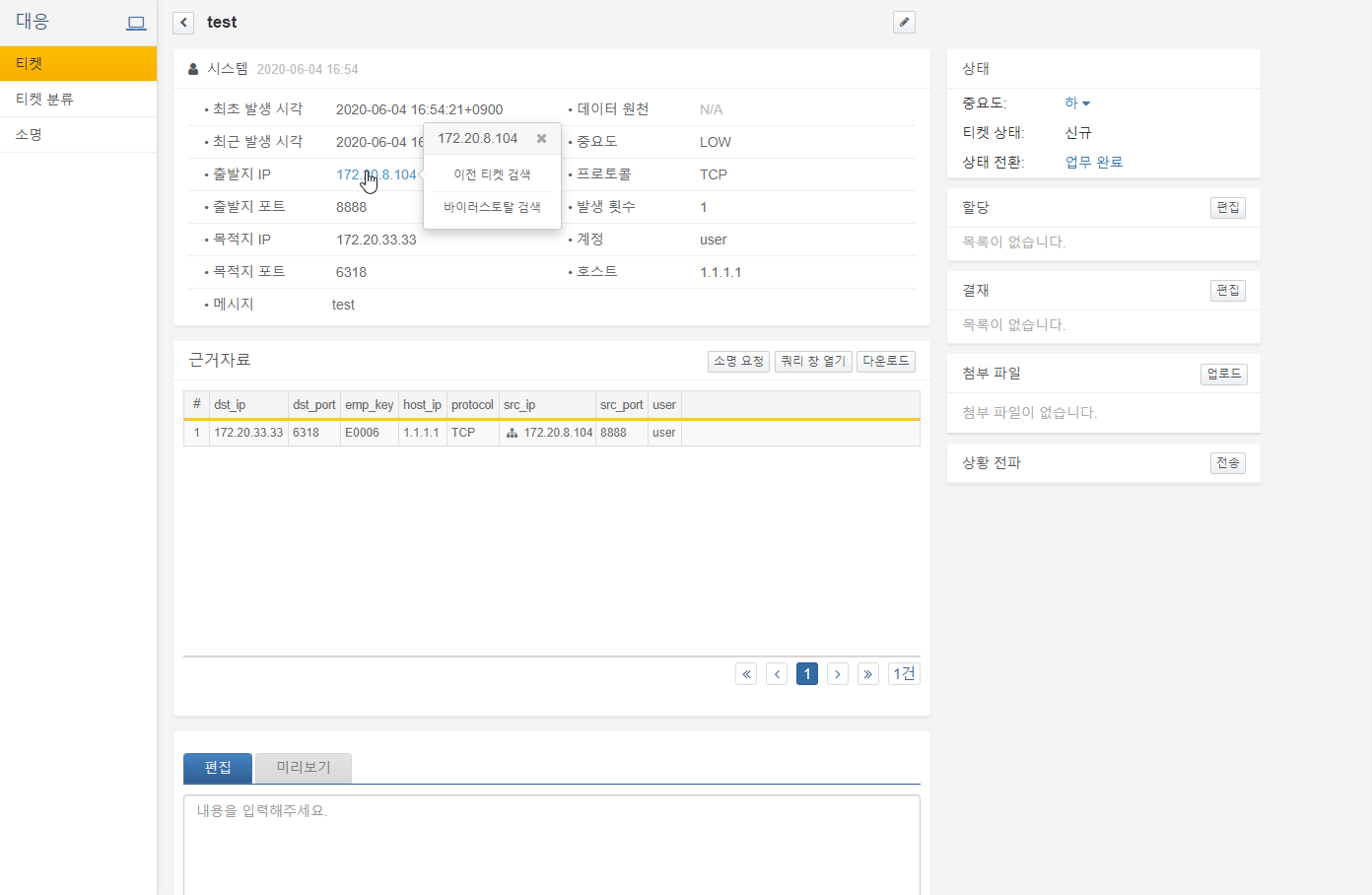Click the user icon next to 시스템
1372x895 pixels.
click(x=193, y=69)
